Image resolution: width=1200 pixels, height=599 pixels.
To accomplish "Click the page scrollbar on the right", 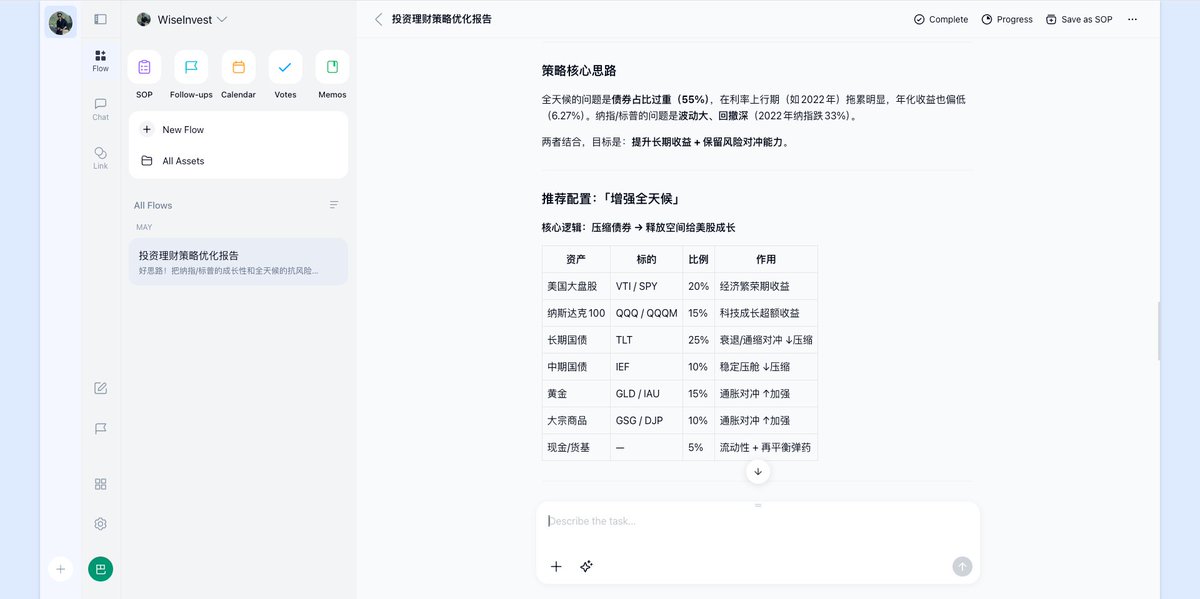I will click(1158, 330).
